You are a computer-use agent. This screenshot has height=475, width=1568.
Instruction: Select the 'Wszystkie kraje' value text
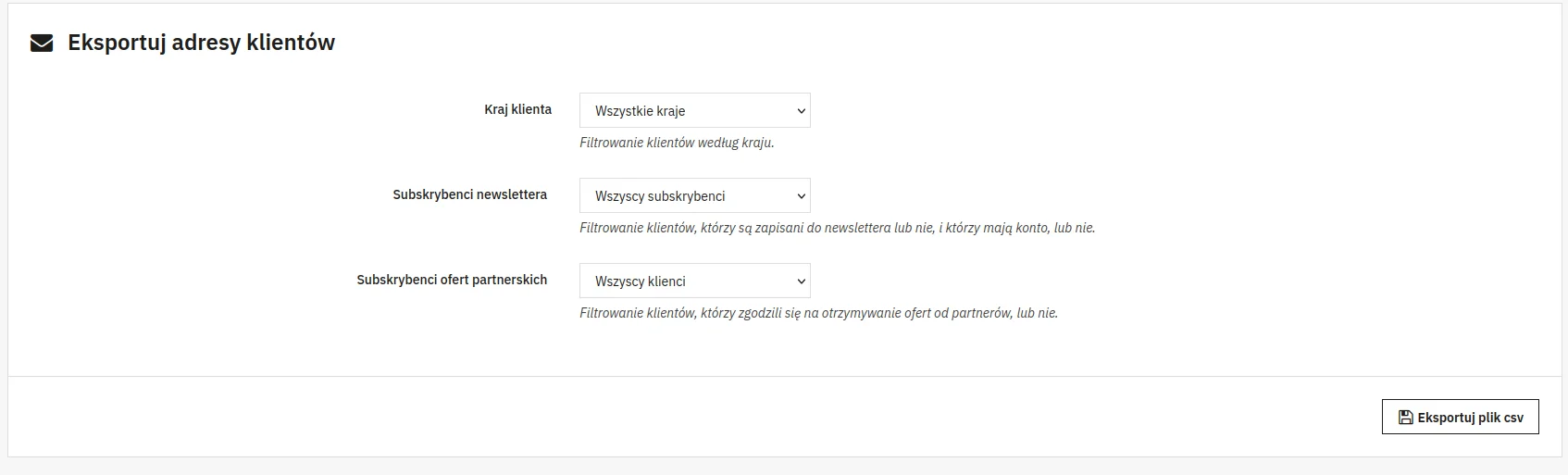coord(640,111)
